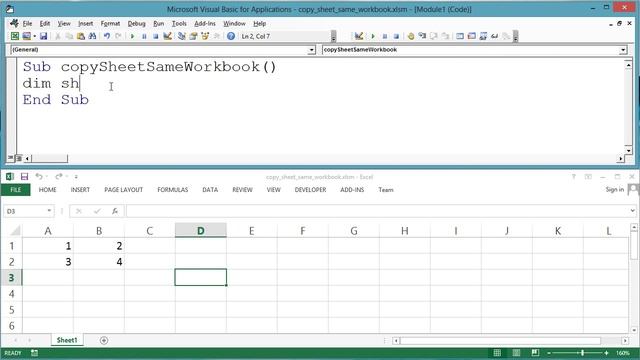Image resolution: width=640 pixels, height=360 pixels.
Task: Toggle Full Module View button at code window bottom
Action: (18, 158)
